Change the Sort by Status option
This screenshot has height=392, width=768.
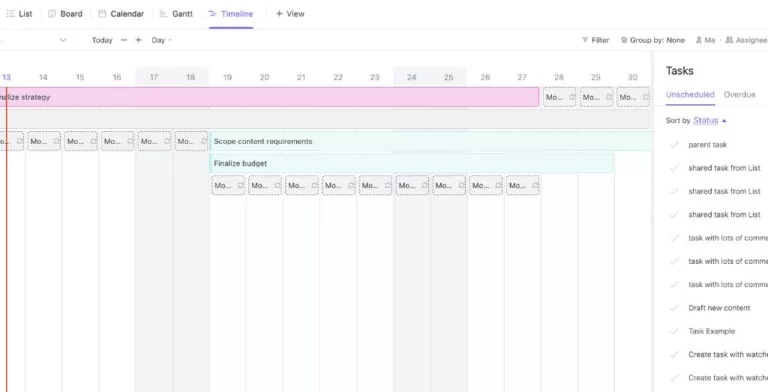click(705, 121)
